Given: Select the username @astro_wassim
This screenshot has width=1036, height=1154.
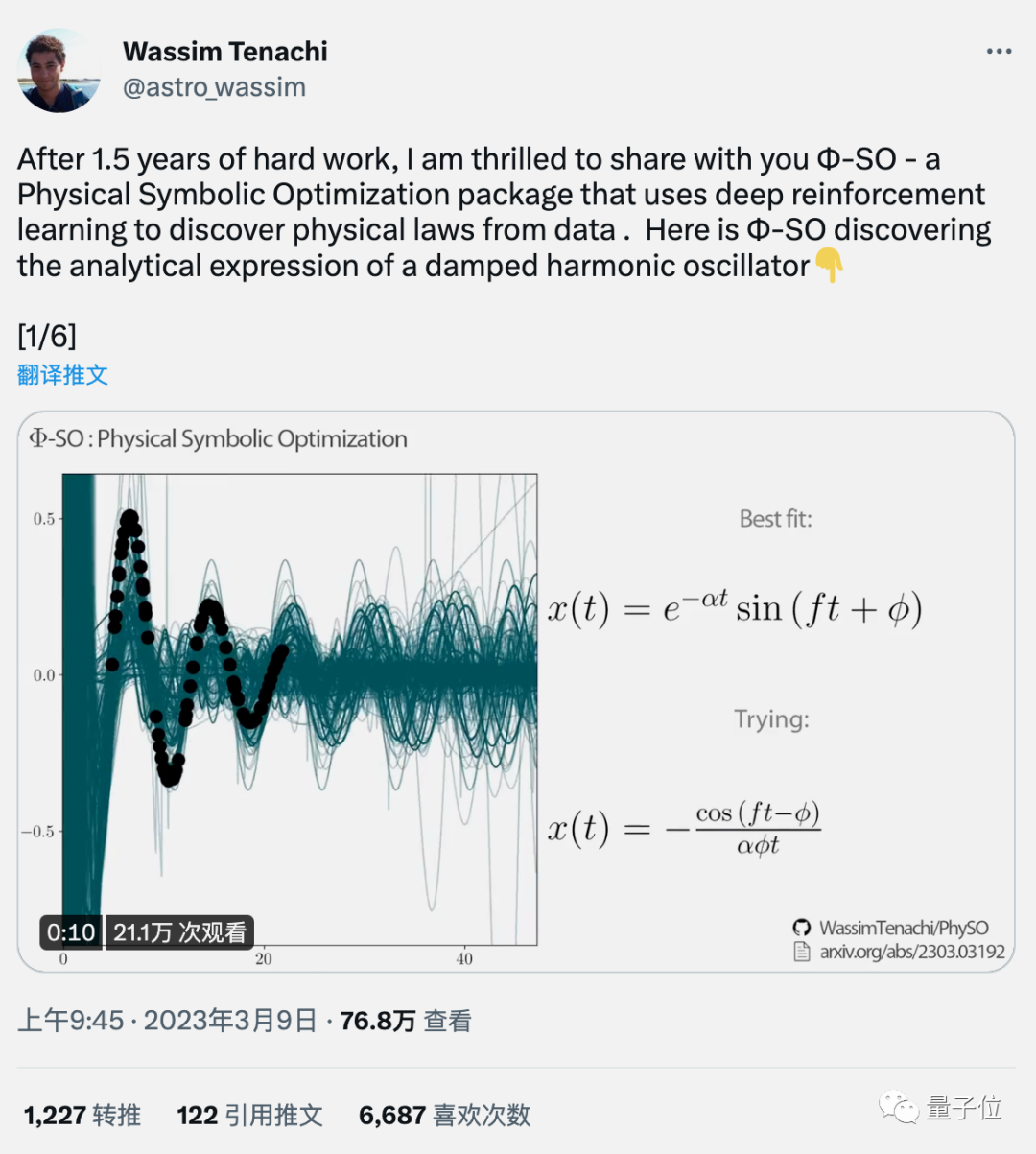Looking at the screenshot, I should click(x=213, y=86).
